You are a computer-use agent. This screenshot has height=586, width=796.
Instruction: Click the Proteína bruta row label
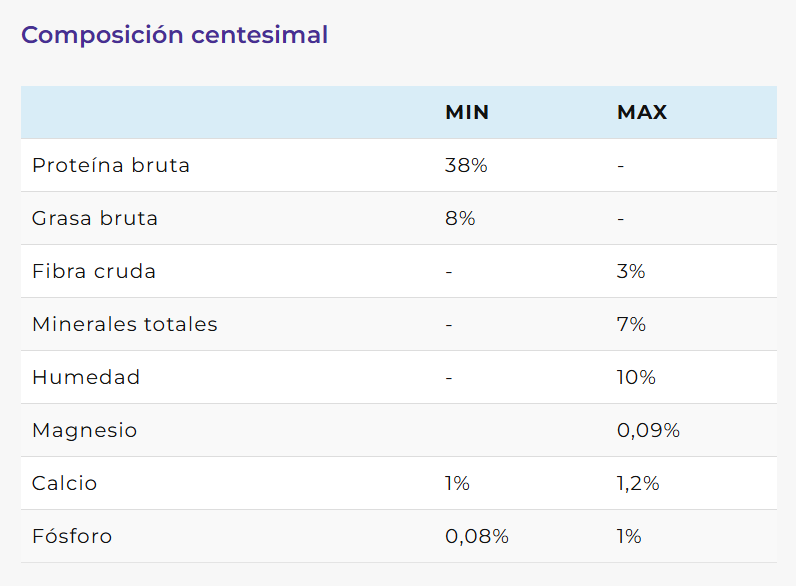[x=111, y=166]
